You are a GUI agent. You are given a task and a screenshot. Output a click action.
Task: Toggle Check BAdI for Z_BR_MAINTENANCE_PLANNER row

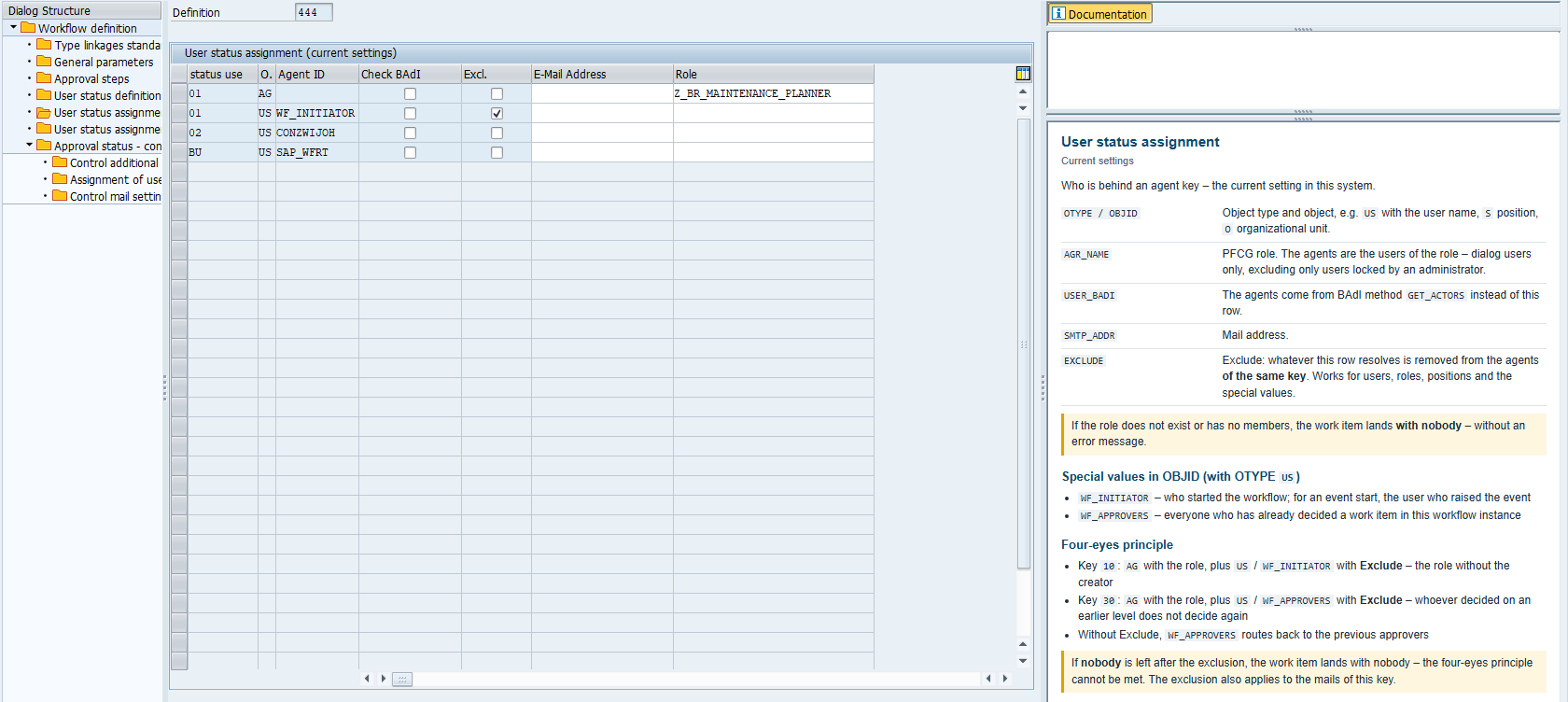[410, 93]
